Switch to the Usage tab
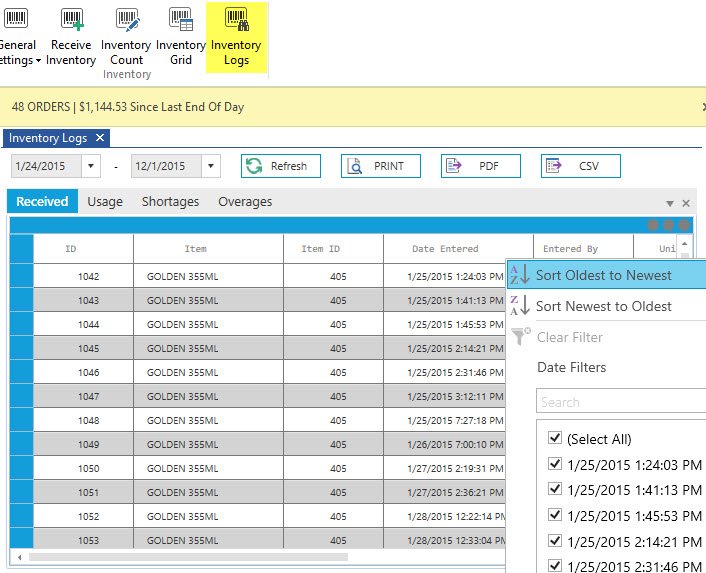Screen dimensions: 706x573 105,202
